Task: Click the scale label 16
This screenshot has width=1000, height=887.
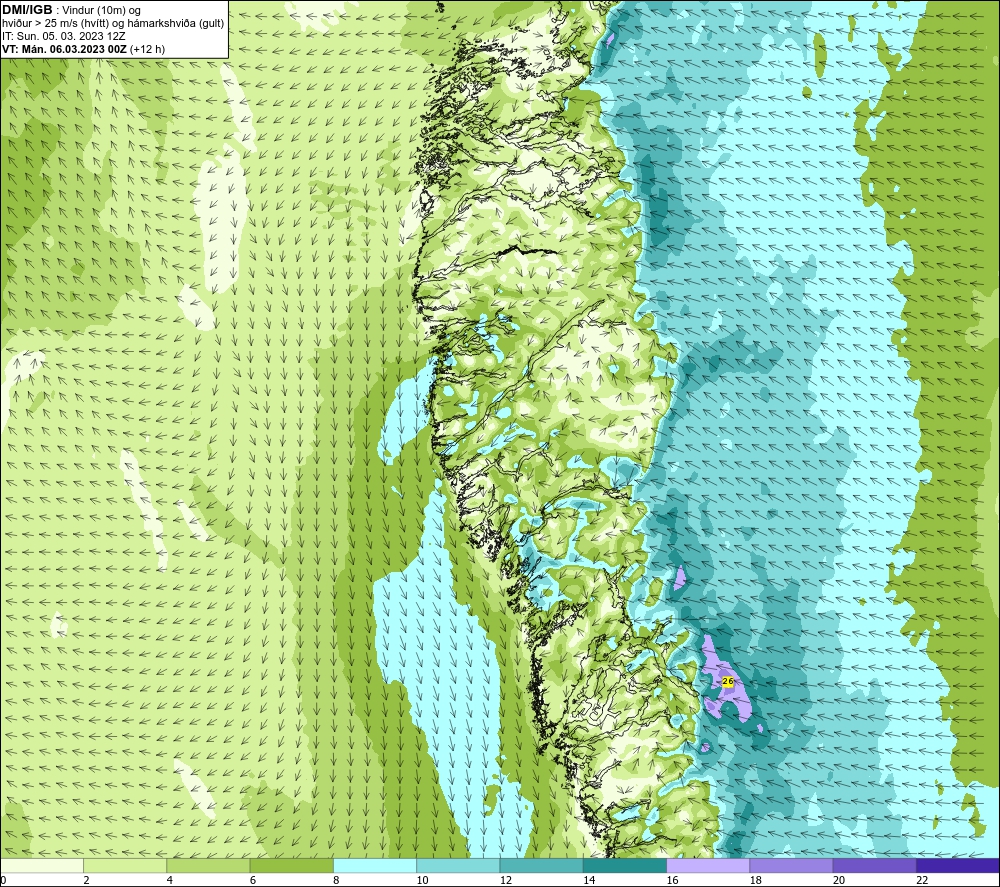Action: point(673,880)
